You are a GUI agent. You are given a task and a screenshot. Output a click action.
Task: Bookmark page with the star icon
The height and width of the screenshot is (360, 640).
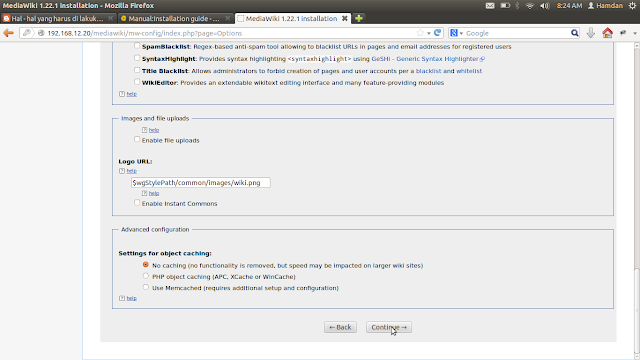coord(420,33)
